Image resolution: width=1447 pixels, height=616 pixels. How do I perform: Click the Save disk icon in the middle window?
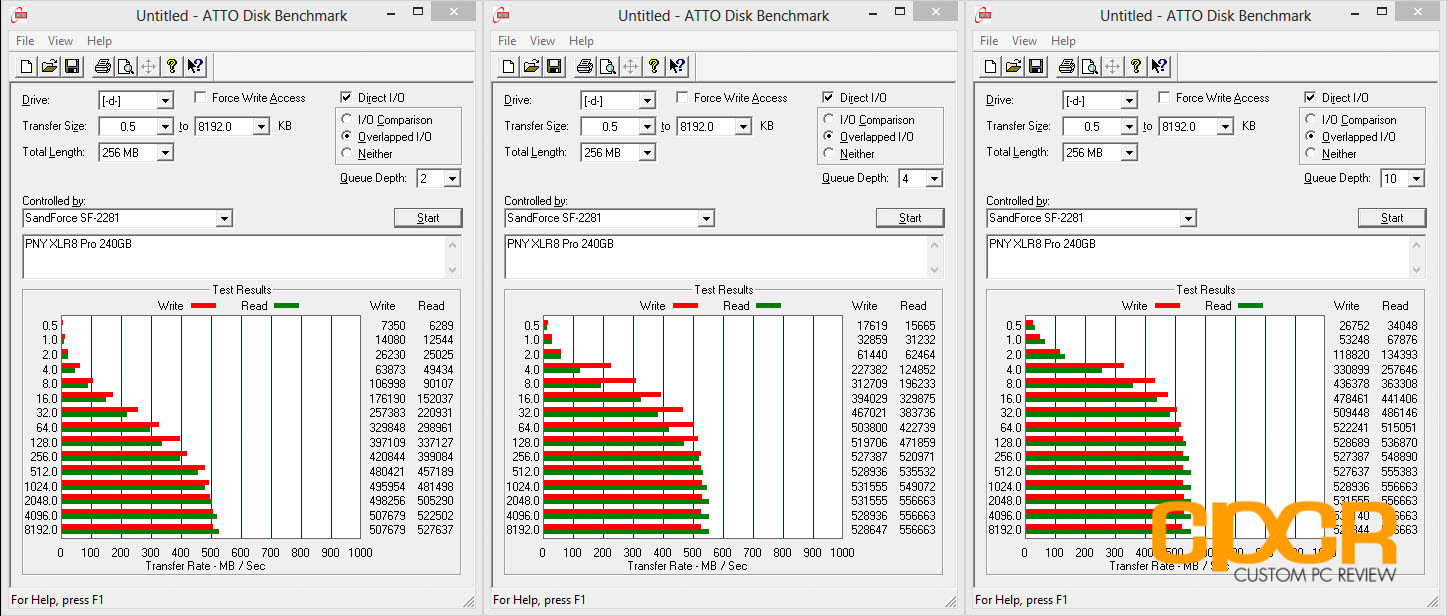click(x=553, y=66)
